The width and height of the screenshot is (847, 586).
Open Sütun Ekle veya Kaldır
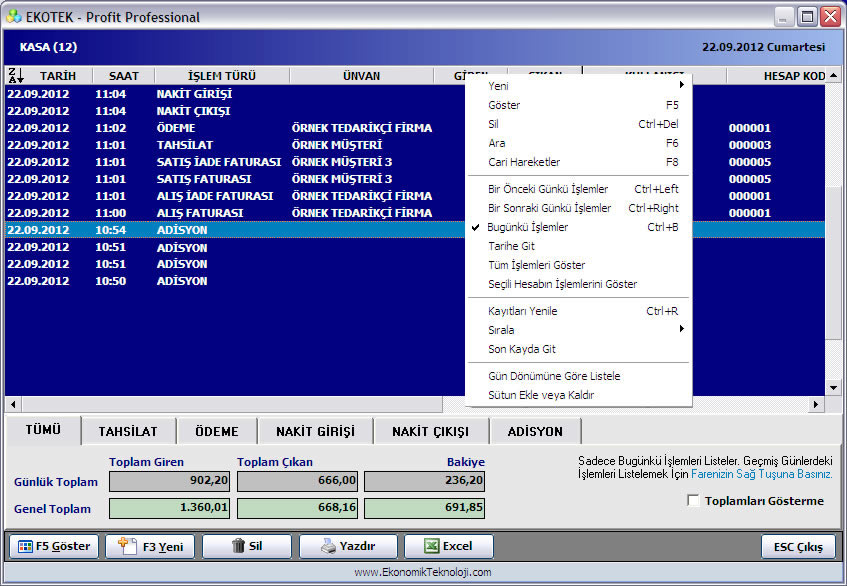(x=579, y=395)
